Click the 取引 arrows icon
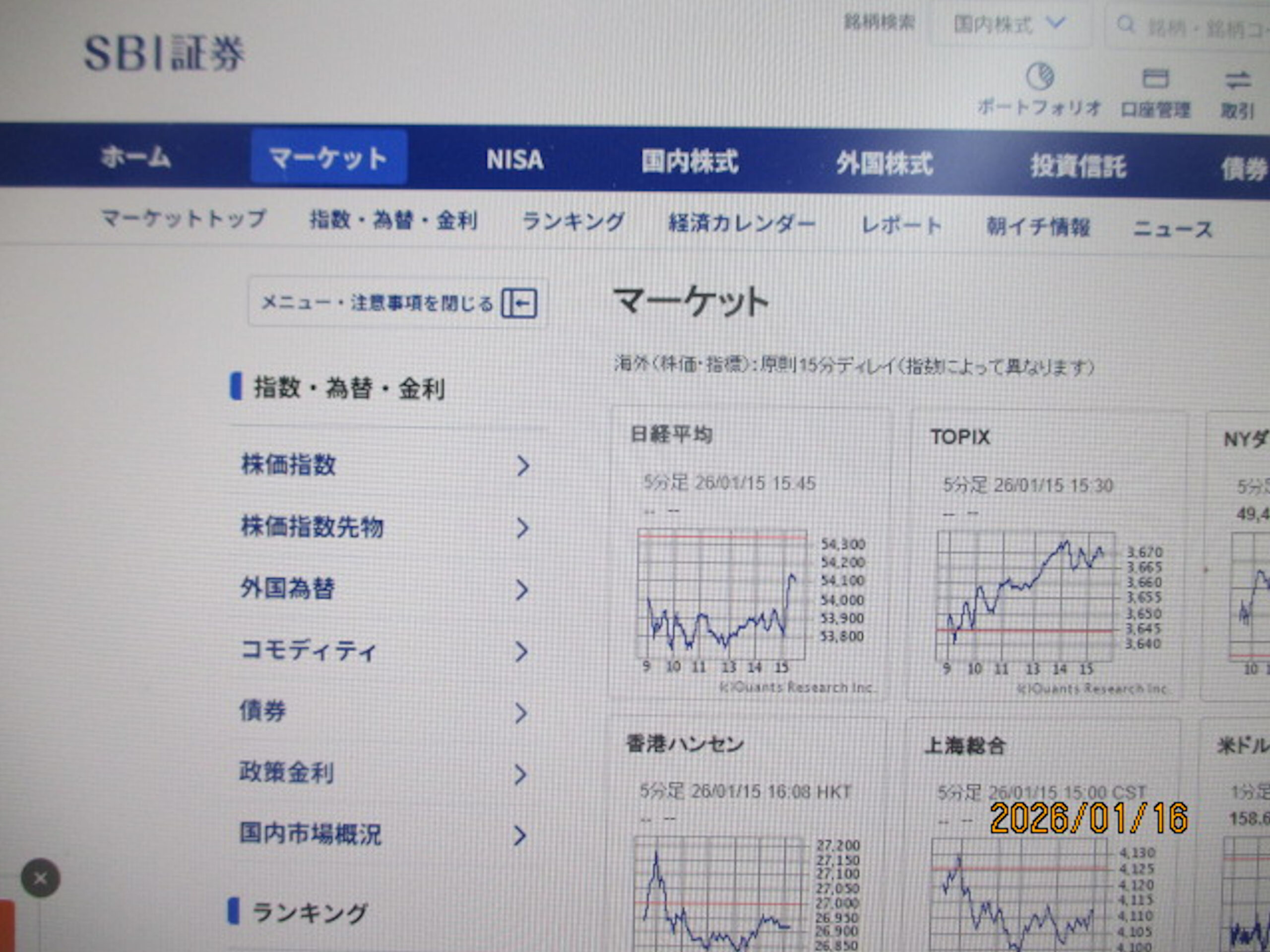 [x=1238, y=80]
